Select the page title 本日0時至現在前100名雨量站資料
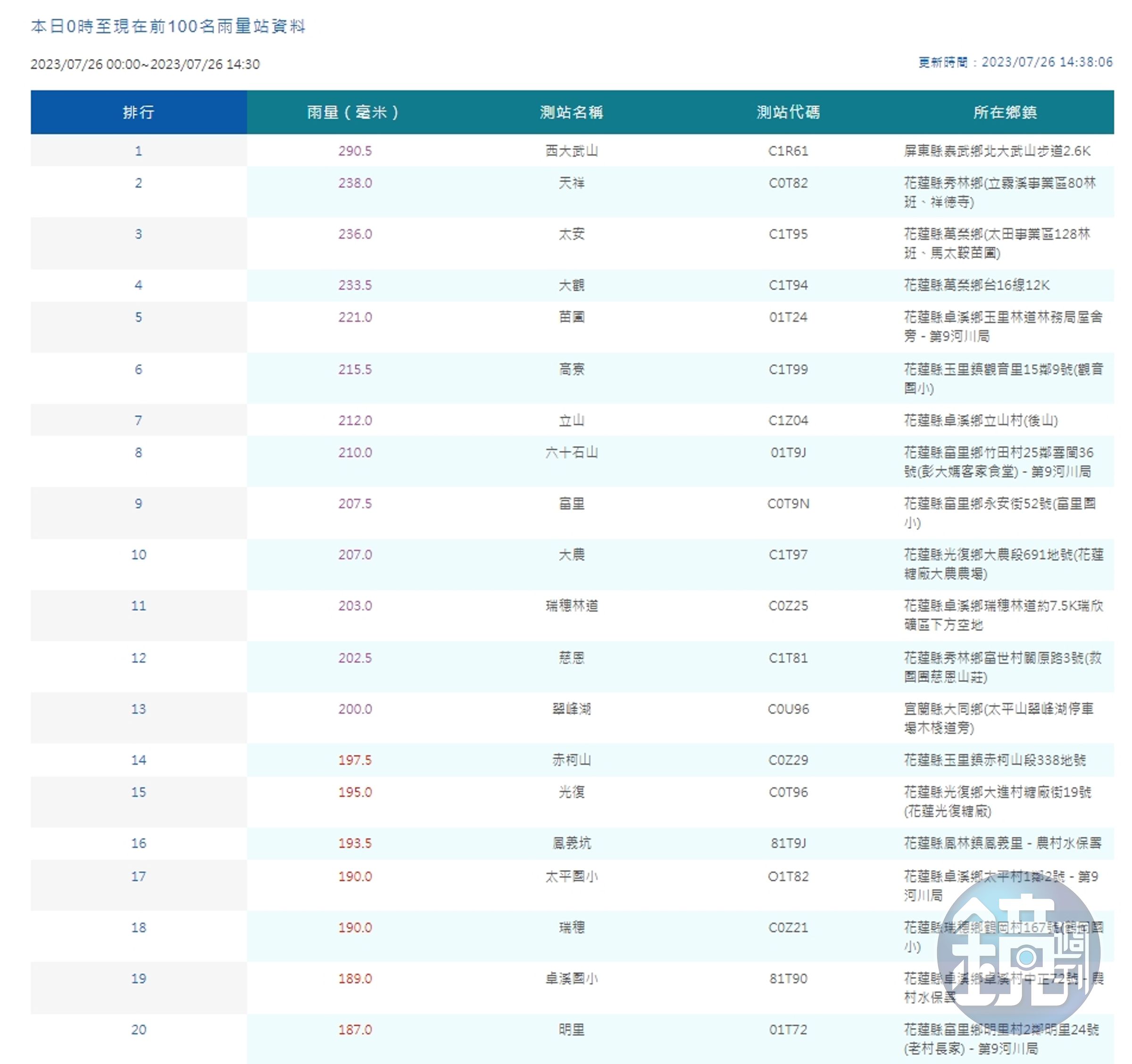1132x1064 pixels. [x=168, y=26]
